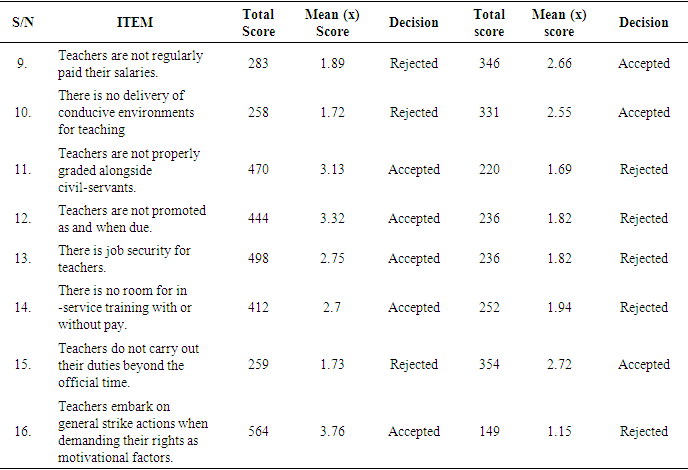The width and height of the screenshot is (688, 470).
Task: Click the total score value 498
Action: [x=259, y=258]
